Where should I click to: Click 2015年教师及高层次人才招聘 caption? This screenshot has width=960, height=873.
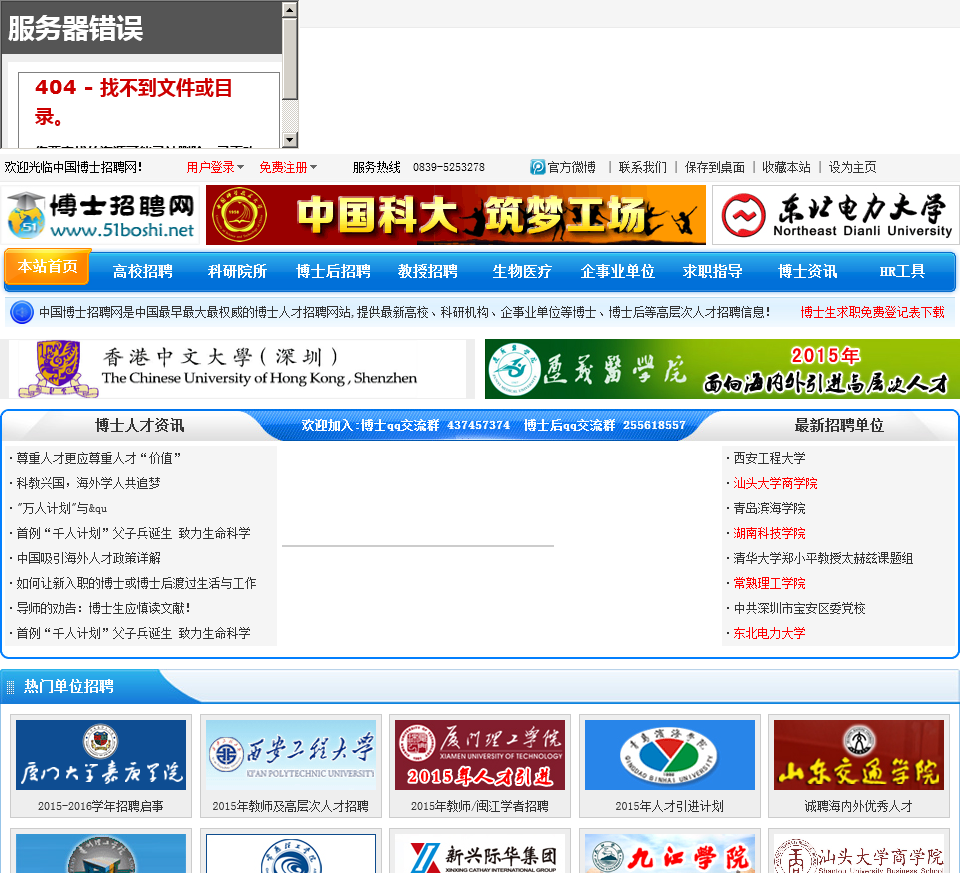pos(291,806)
